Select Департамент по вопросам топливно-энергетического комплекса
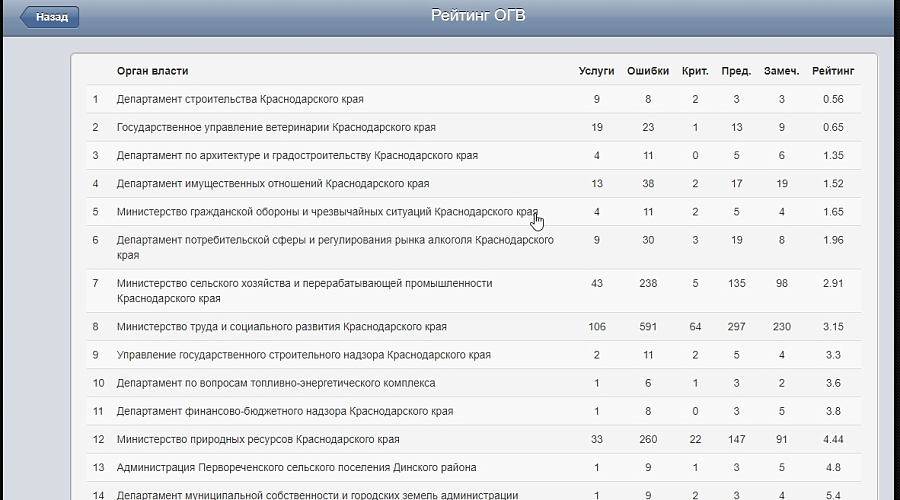The width and height of the screenshot is (900, 500). [474, 383]
